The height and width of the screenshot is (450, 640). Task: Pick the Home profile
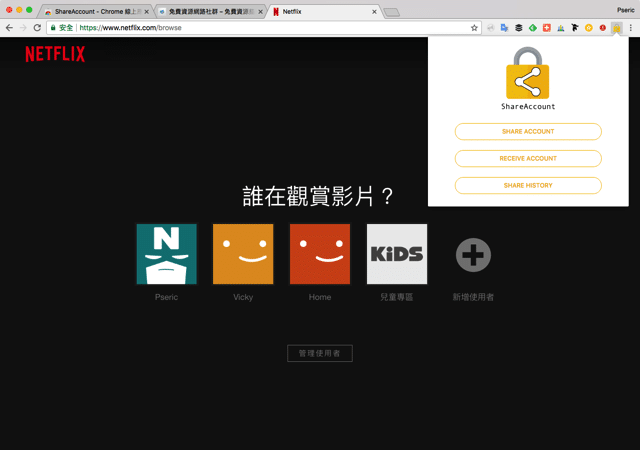click(320, 254)
